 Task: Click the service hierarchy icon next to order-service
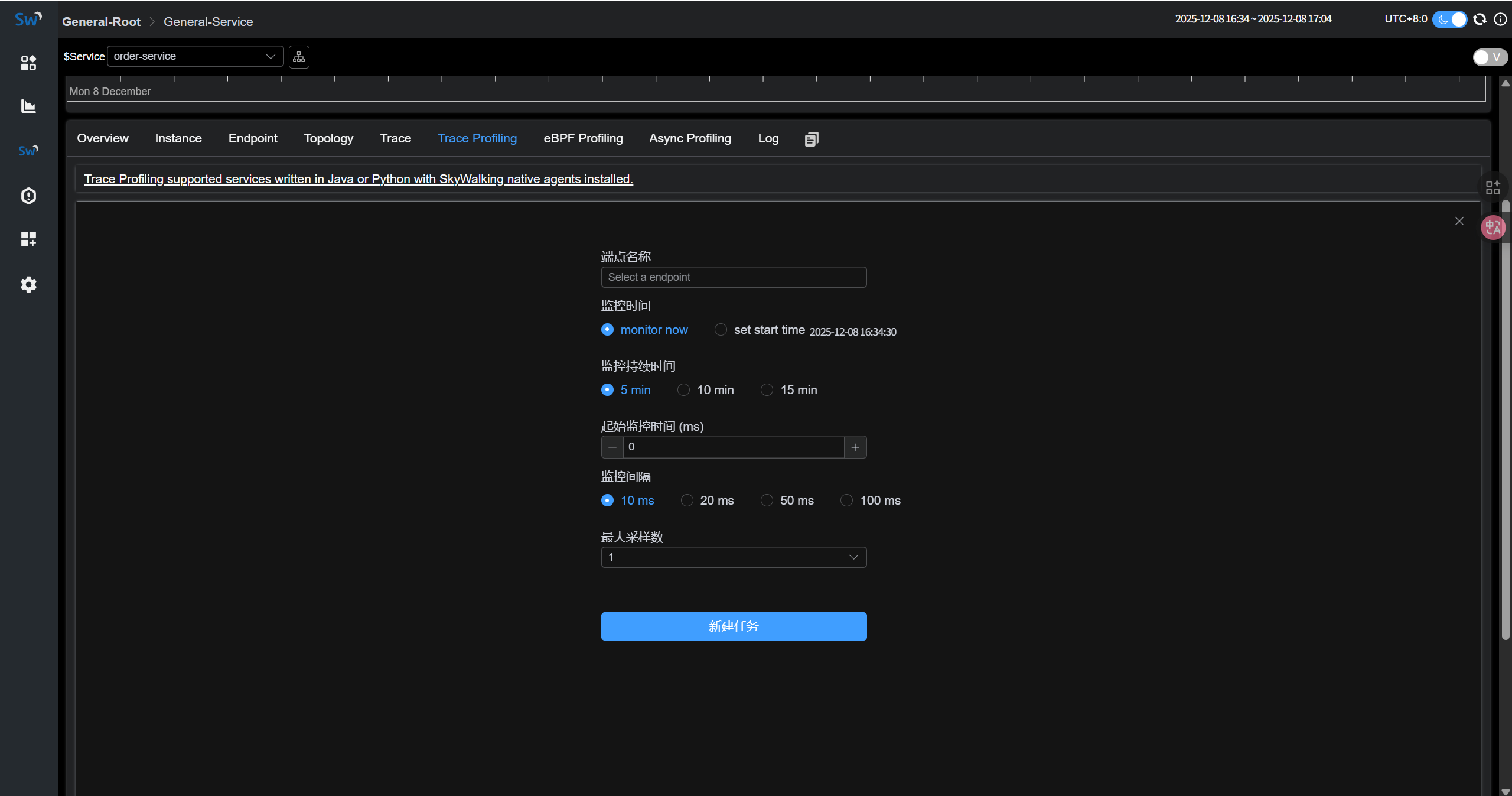[299, 57]
